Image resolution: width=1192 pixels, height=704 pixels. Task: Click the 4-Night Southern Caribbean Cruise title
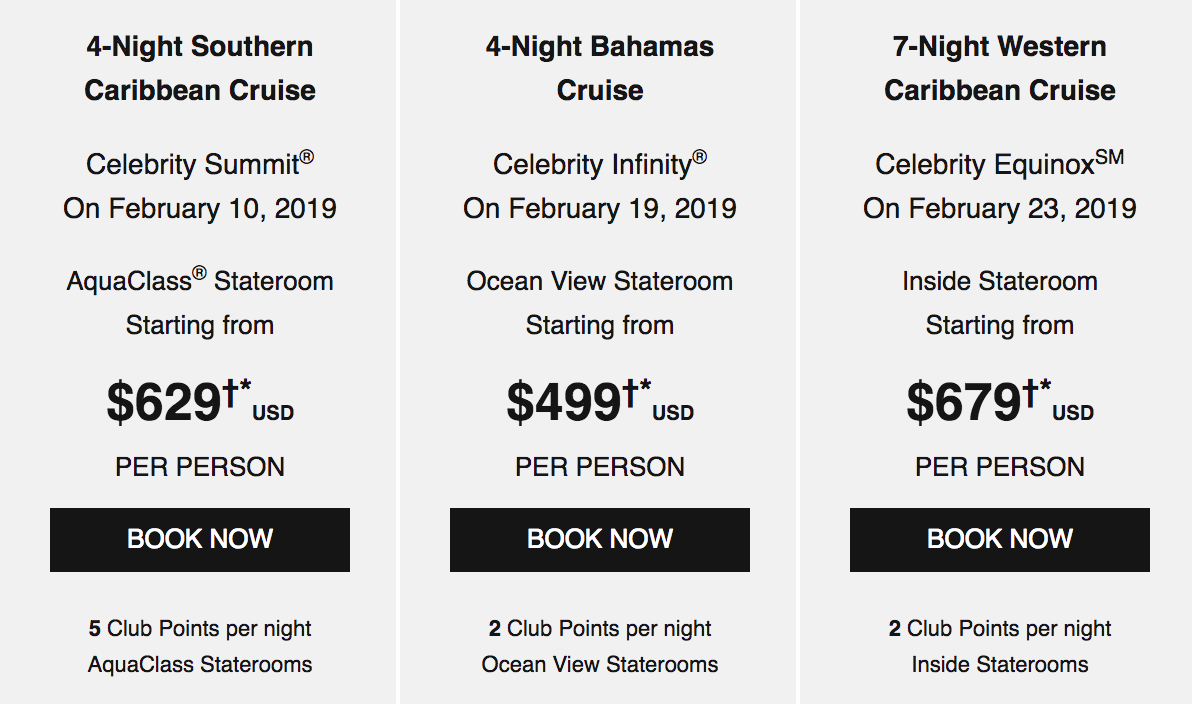click(200, 68)
